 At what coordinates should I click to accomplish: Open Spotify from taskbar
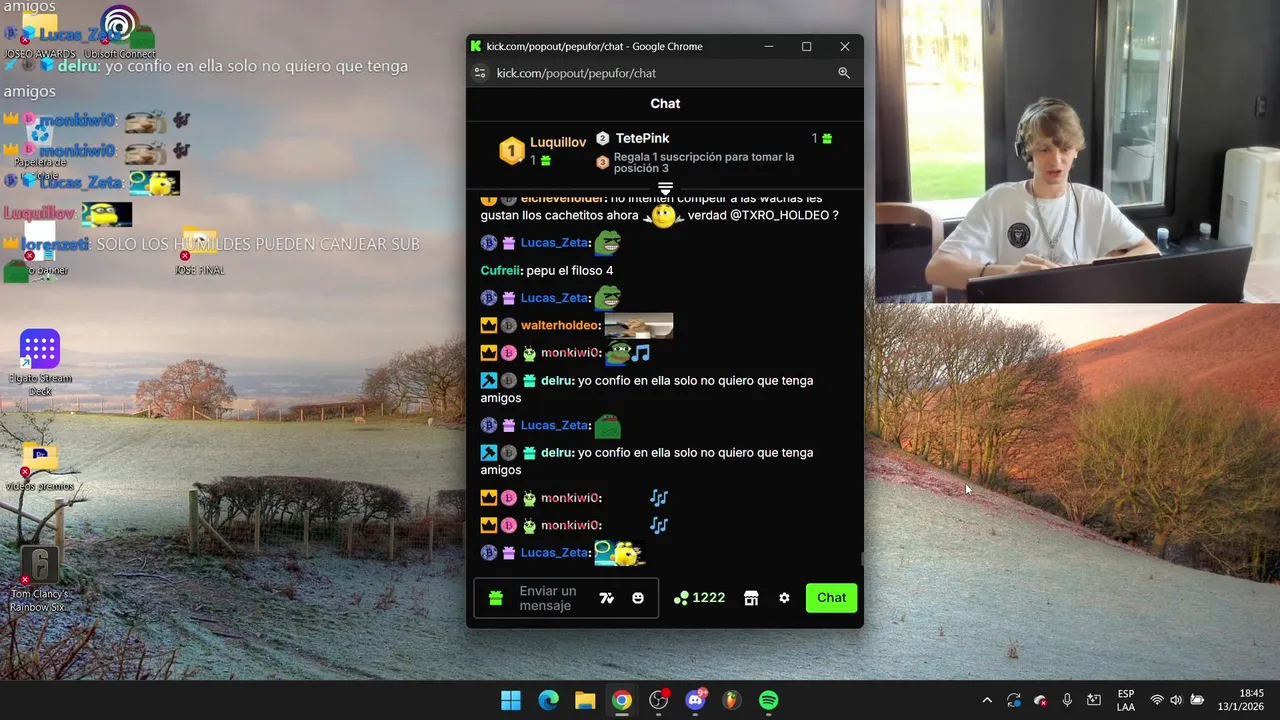click(769, 700)
